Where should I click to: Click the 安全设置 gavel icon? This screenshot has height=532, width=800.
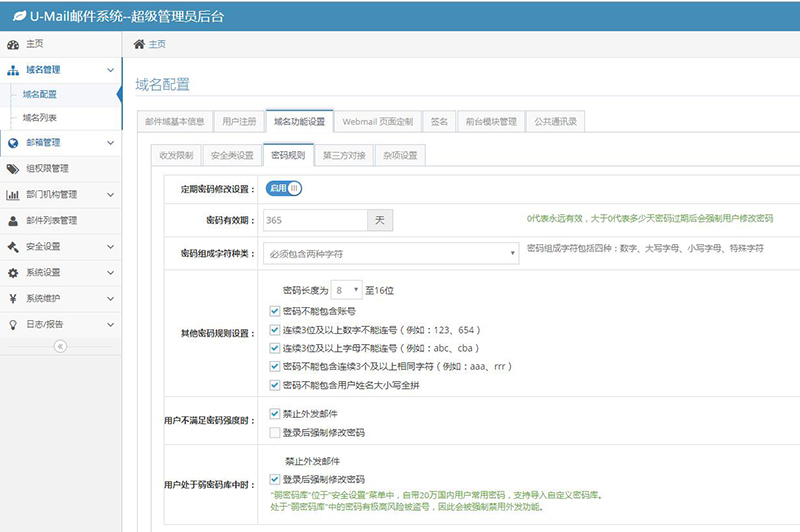[13, 247]
